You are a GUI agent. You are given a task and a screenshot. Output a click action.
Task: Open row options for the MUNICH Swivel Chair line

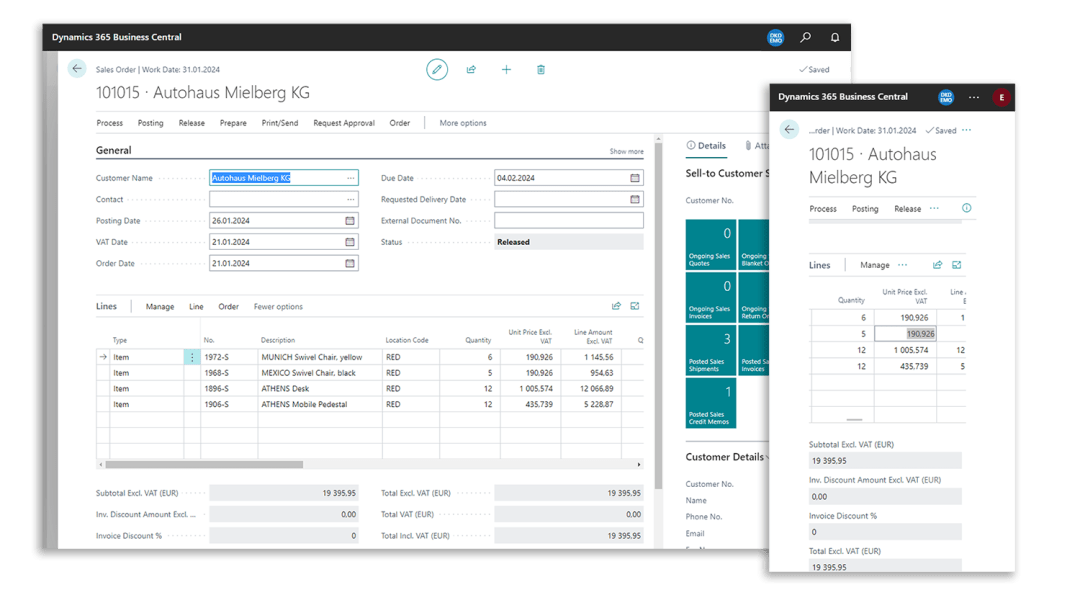pyautogui.click(x=192, y=357)
